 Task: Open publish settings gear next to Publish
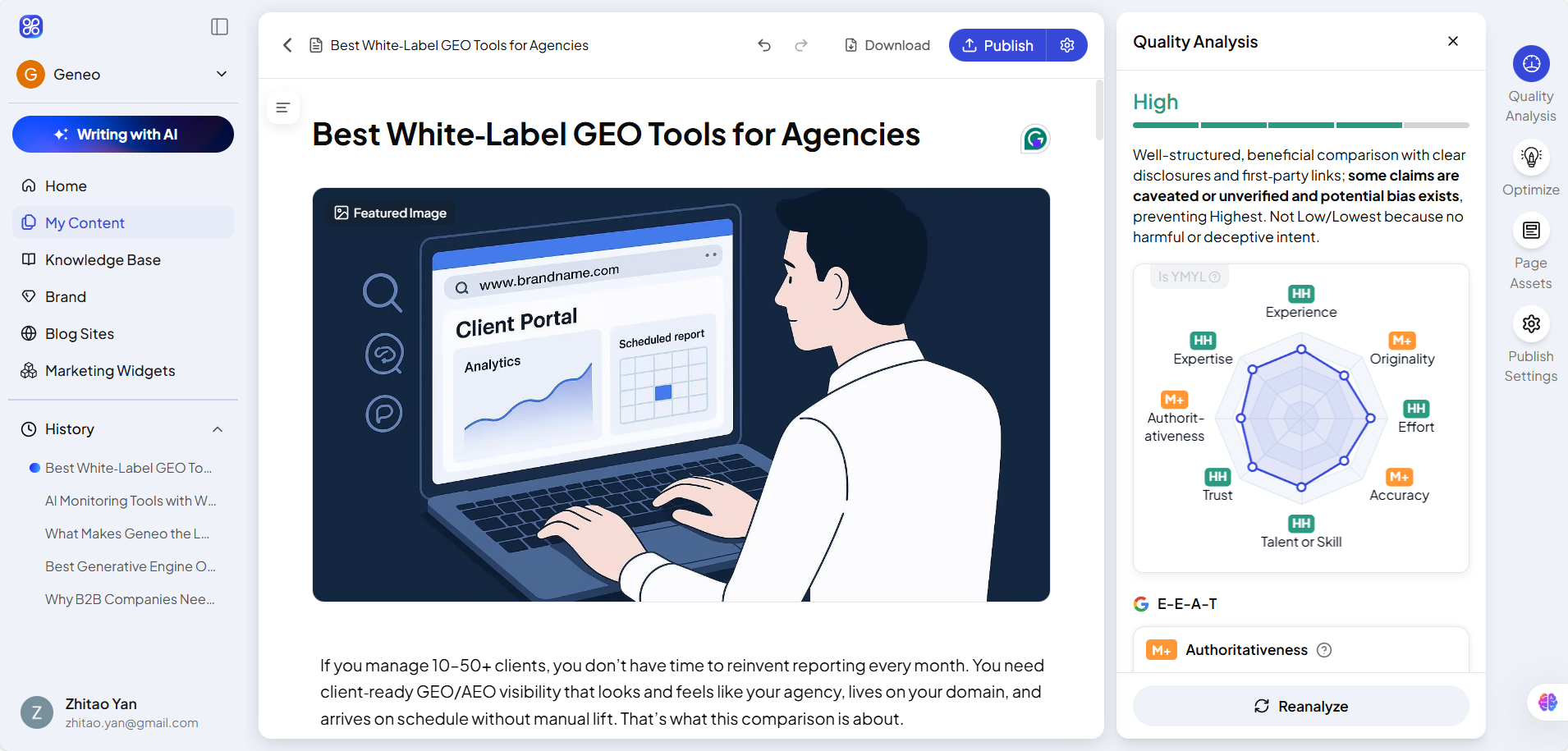tap(1067, 45)
